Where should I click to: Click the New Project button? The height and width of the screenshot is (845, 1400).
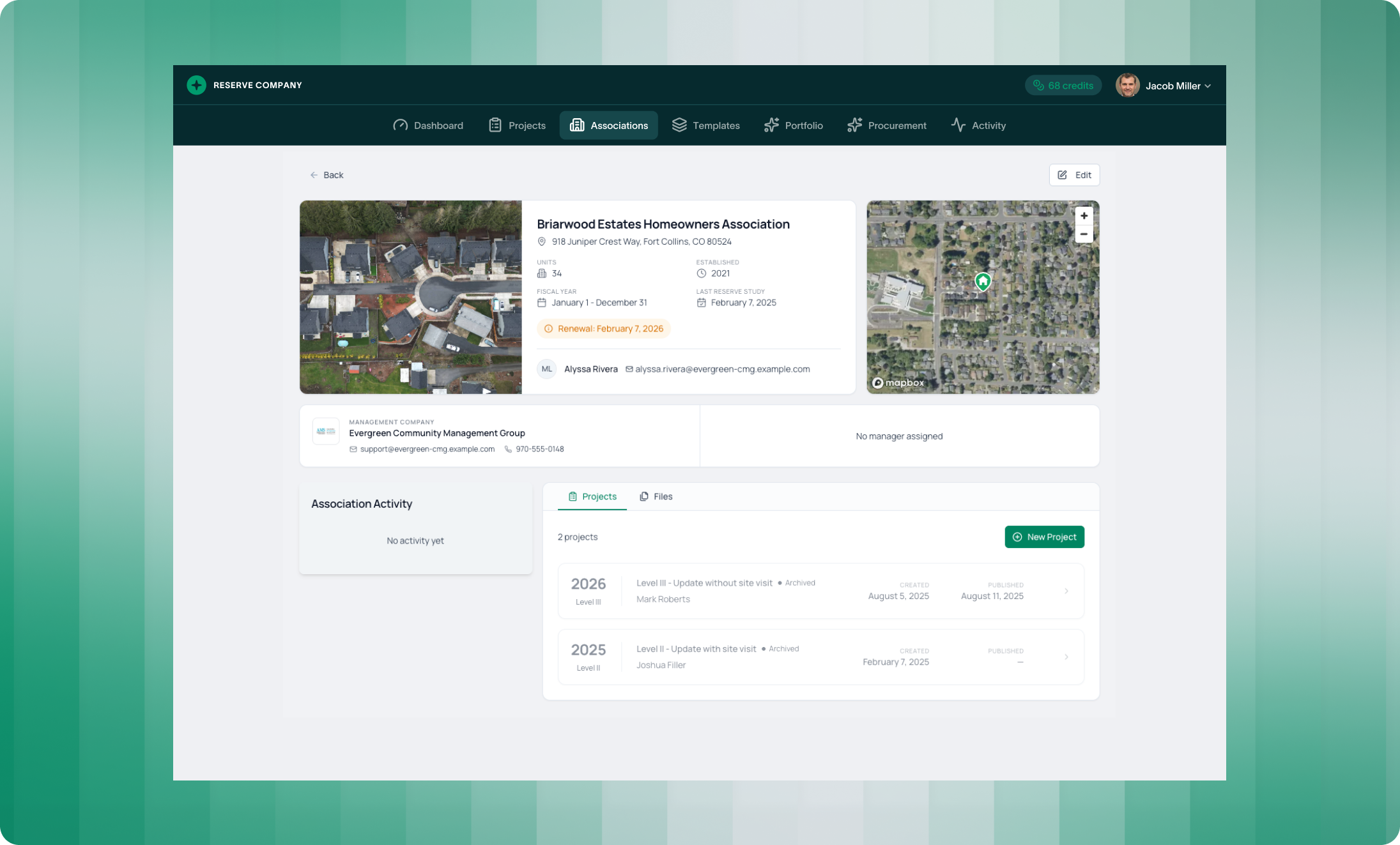point(1044,537)
